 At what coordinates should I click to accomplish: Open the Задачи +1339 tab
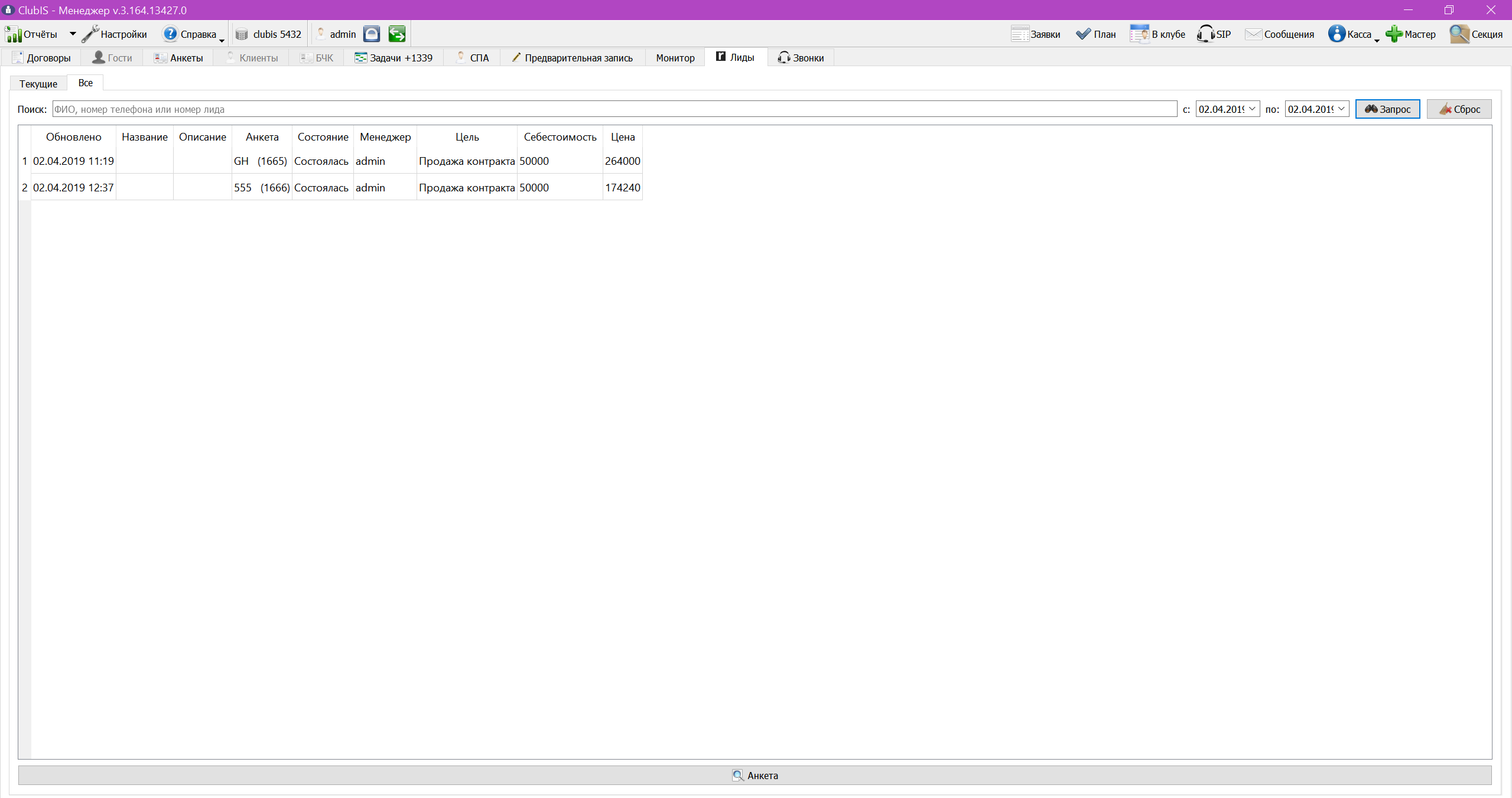pyautogui.click(x=394, y=58)
